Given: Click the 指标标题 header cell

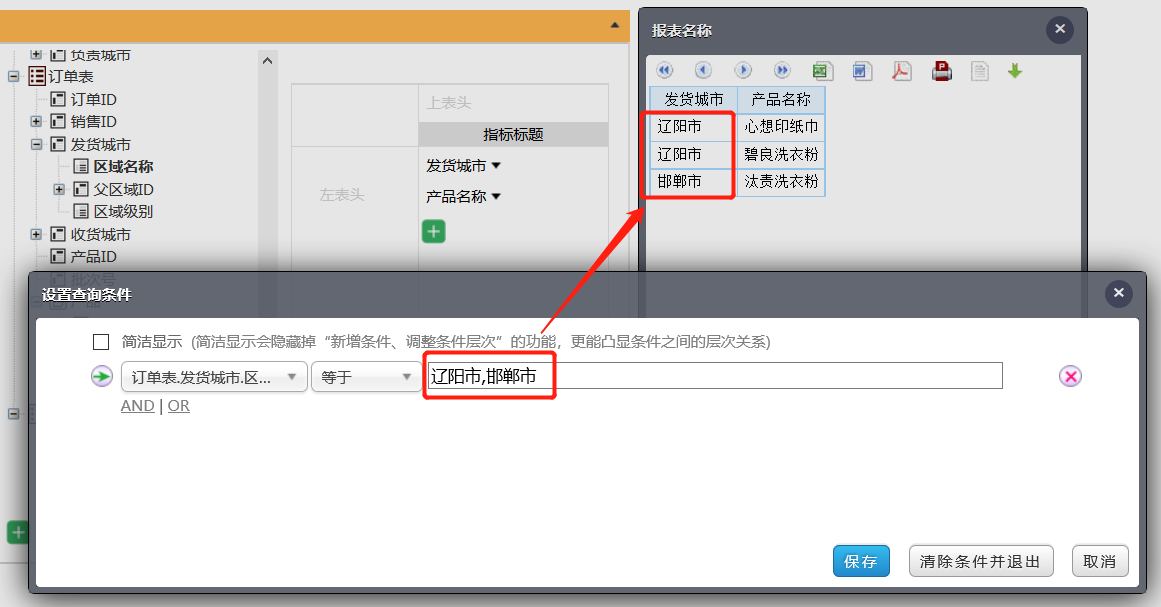Looking at the screenshot, I should pos(513,134).
